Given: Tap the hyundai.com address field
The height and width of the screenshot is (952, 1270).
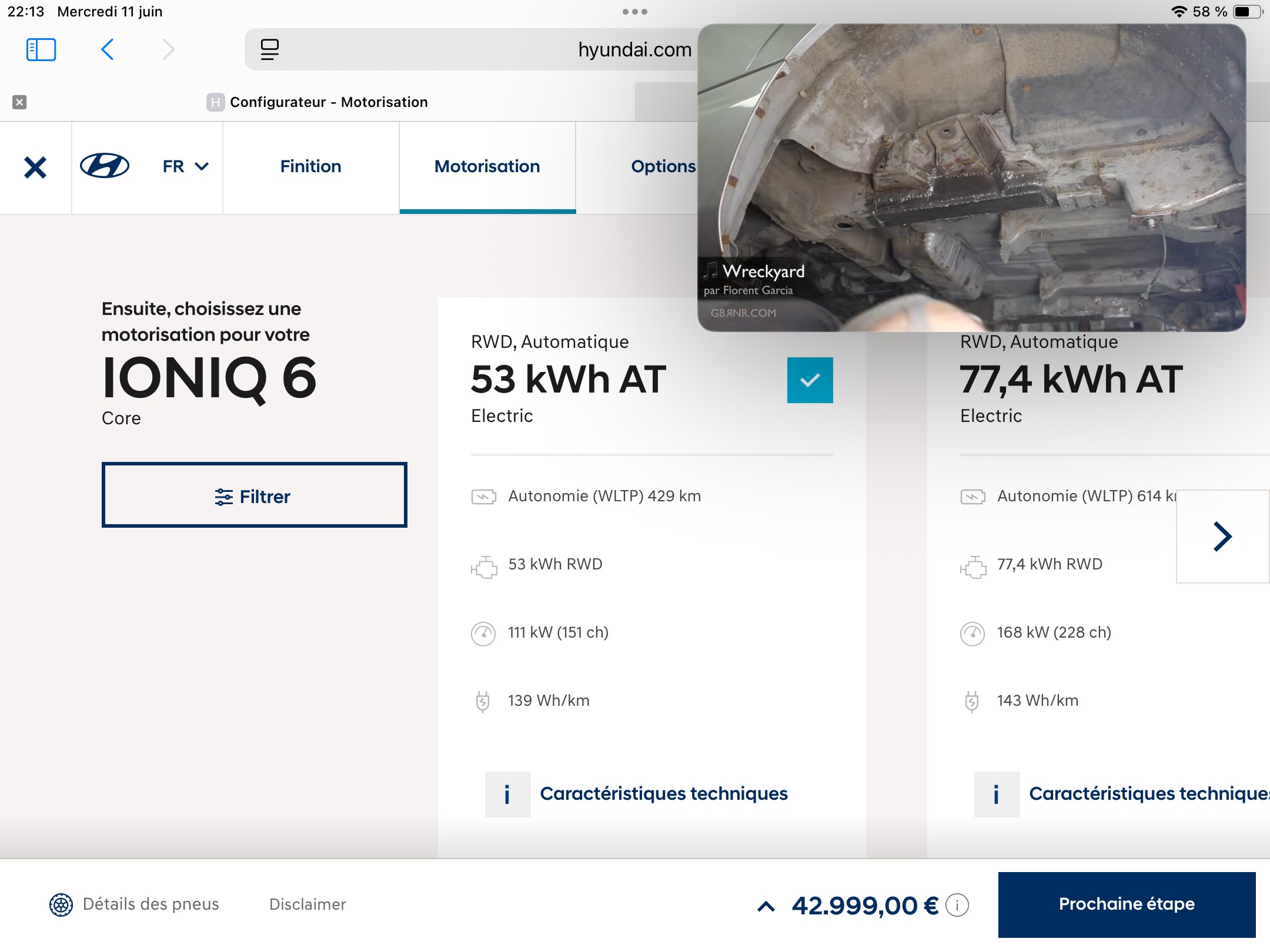Looking at the screenshot, I should [x=634, y=49].
